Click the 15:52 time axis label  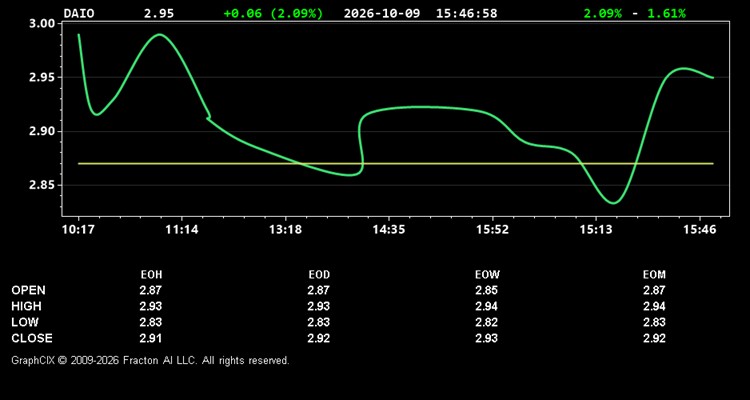click(x=493, y=230)
